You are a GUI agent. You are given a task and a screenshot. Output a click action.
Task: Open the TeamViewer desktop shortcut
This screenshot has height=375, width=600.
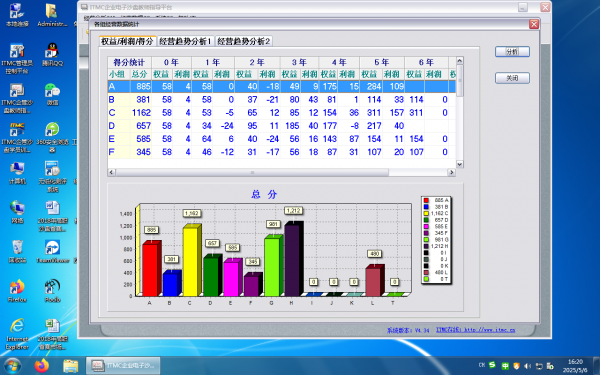click(52, 252)
